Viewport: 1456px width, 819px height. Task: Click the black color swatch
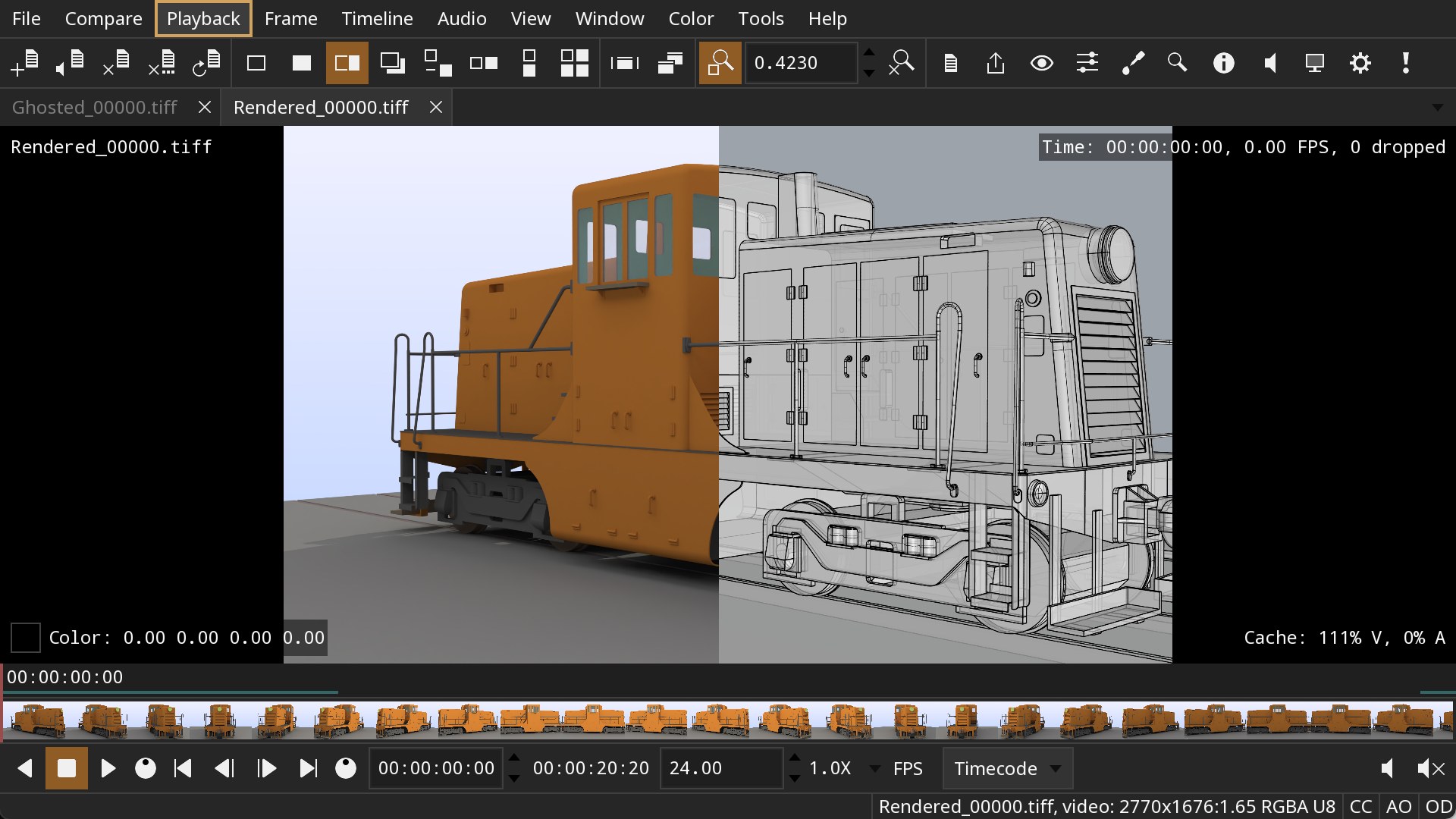[25, 638]
